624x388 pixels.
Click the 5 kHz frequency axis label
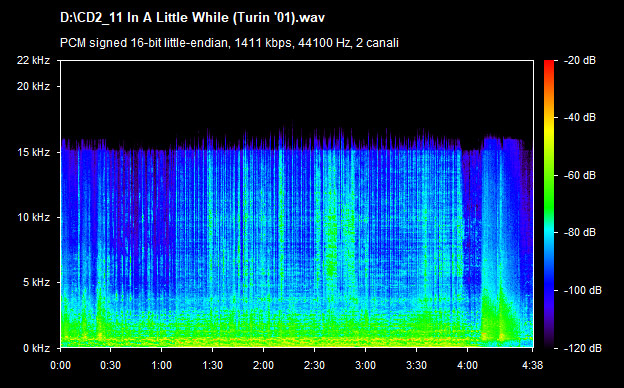36,283
